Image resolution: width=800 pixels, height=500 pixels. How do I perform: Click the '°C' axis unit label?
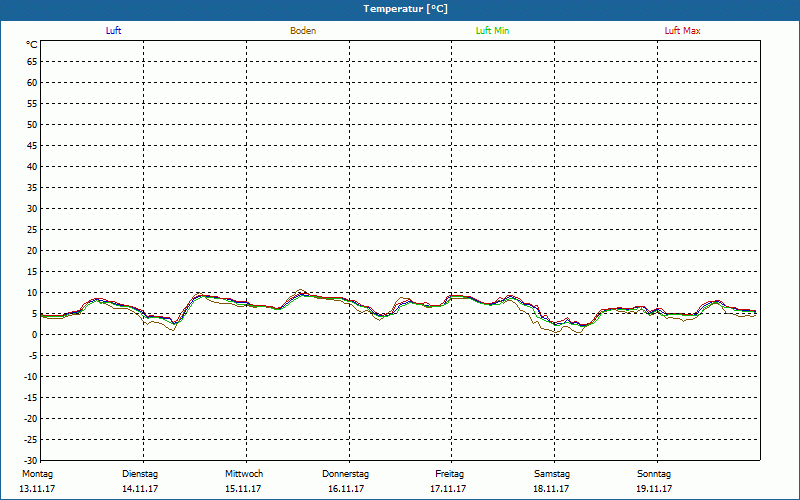coord(32,45)
